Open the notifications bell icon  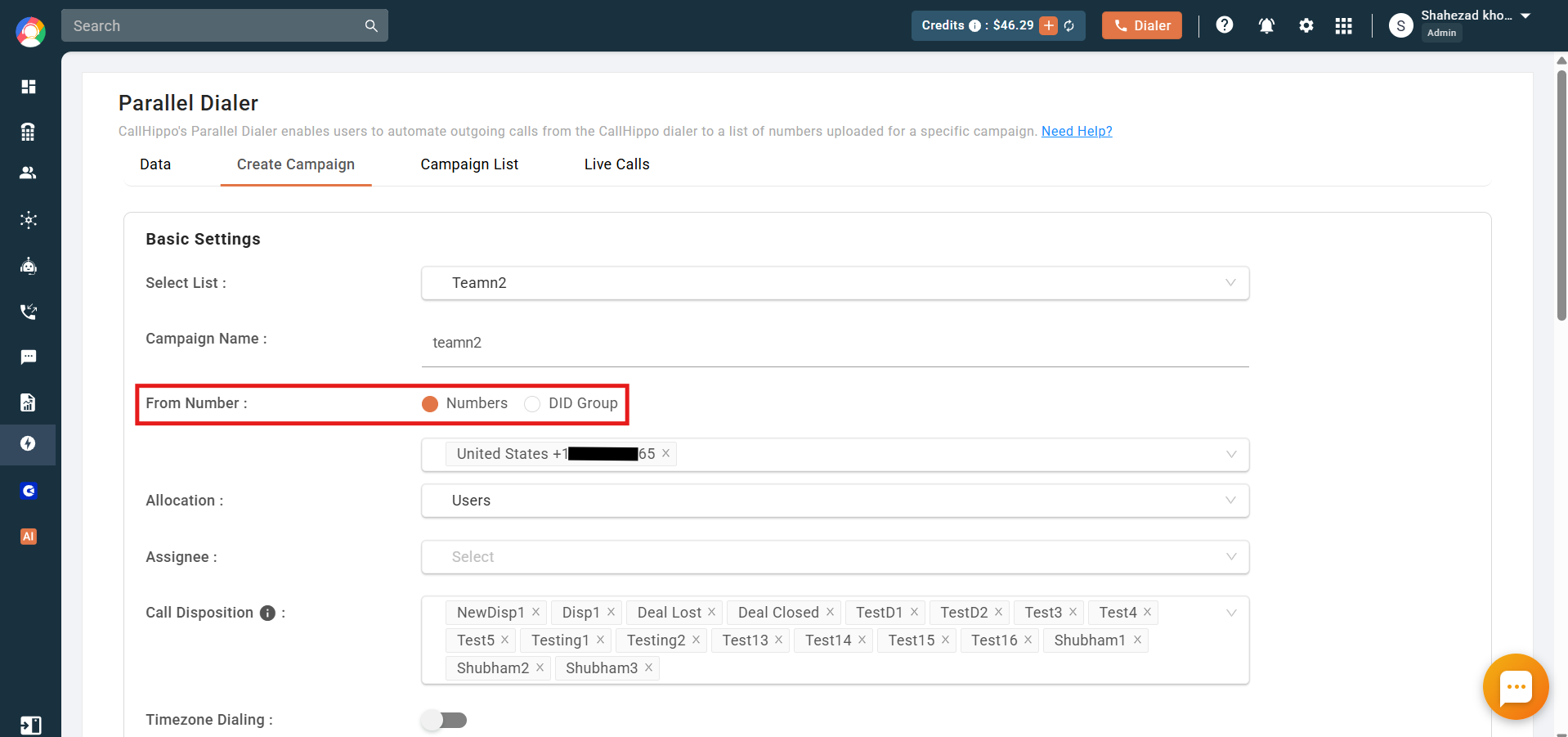[x=1266, y=25]
